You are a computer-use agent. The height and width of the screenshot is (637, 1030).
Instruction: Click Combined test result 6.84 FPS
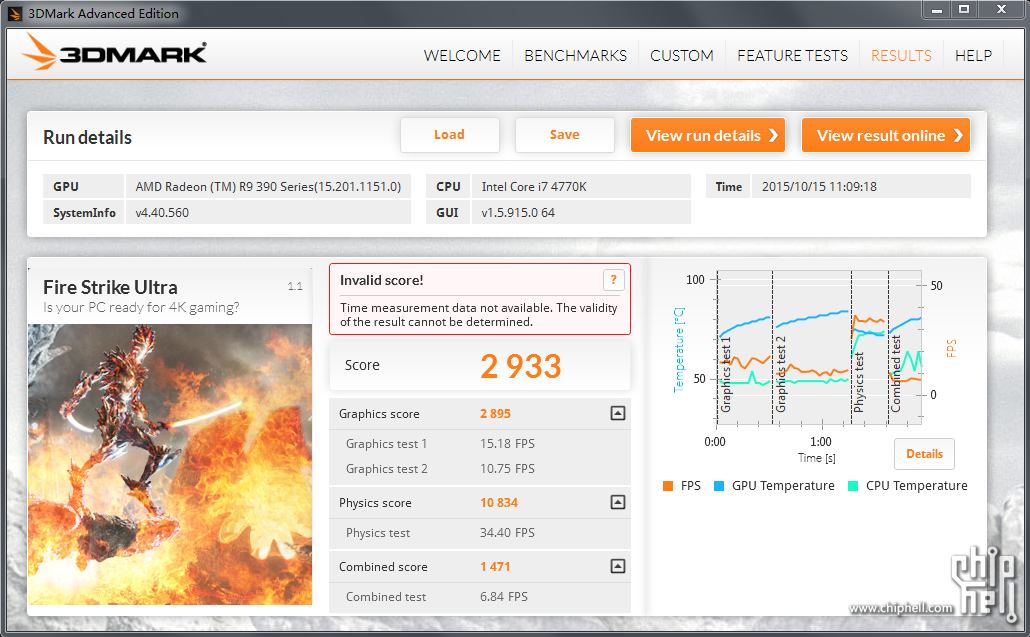coord(504,597)
